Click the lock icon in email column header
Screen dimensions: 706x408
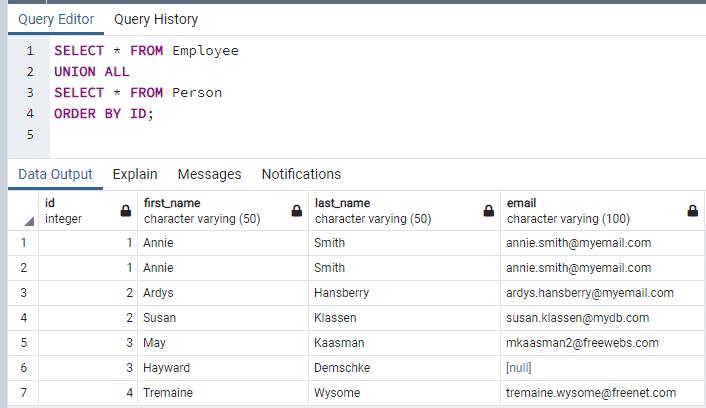[x=693, y=211]
